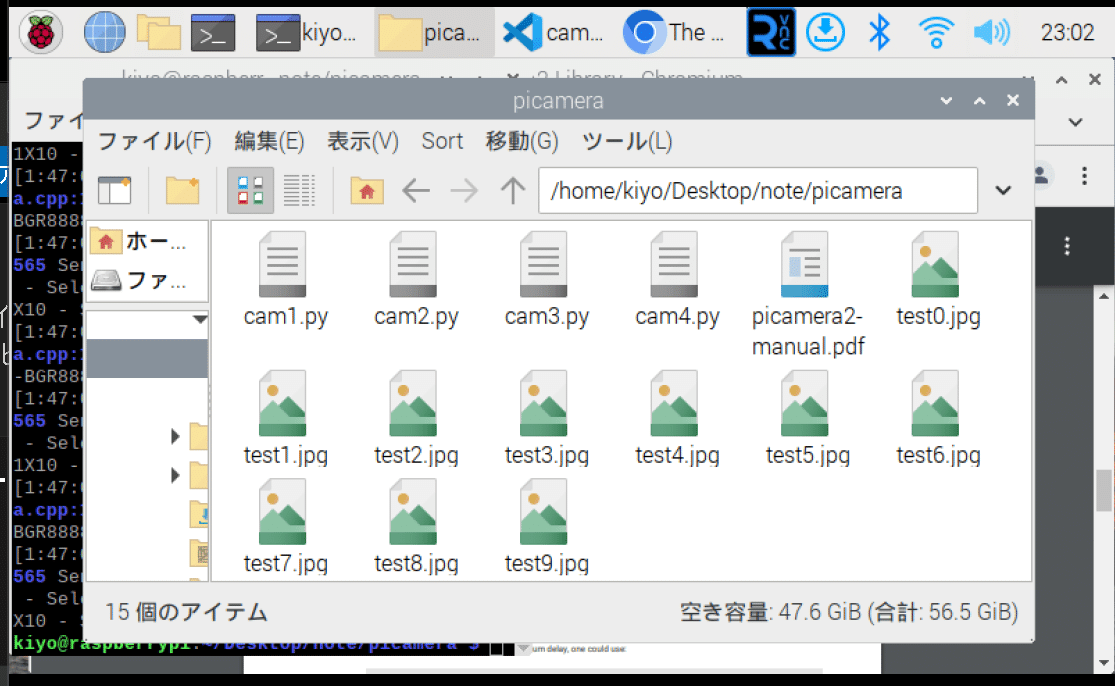Image resolution: width=1115 pixels, height=686 pixels.
Task: Open the volume slider from the taskbar
Action: 990,31
